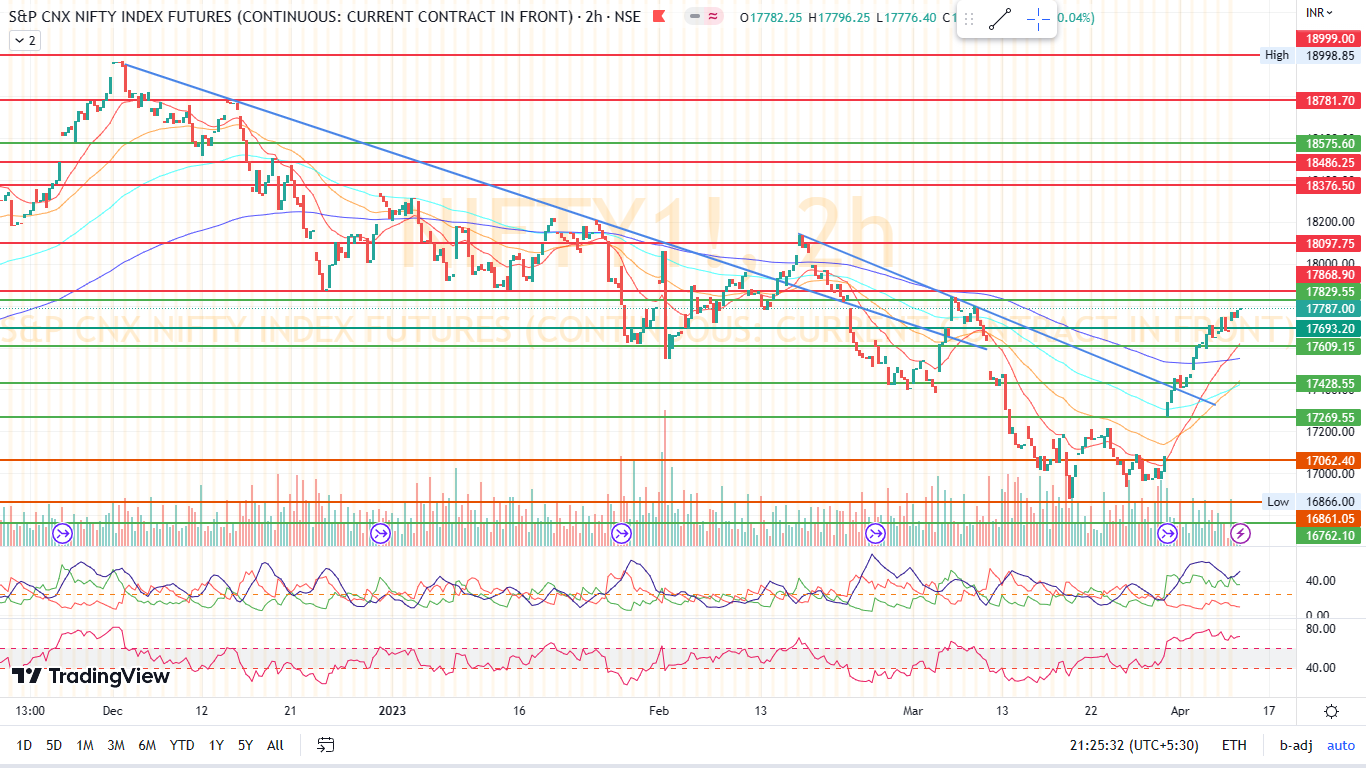Click the dash icon in the symbol status pill
This screenshot has height=768, width=1366.
(695, 17)
